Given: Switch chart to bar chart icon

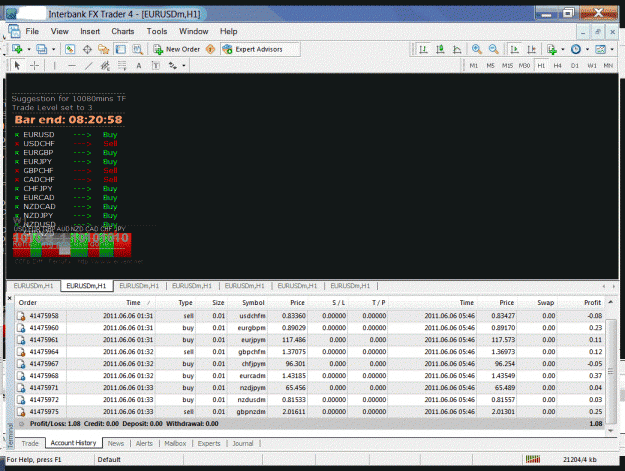Looking at the screenshot, I should [x=423, y=49].
